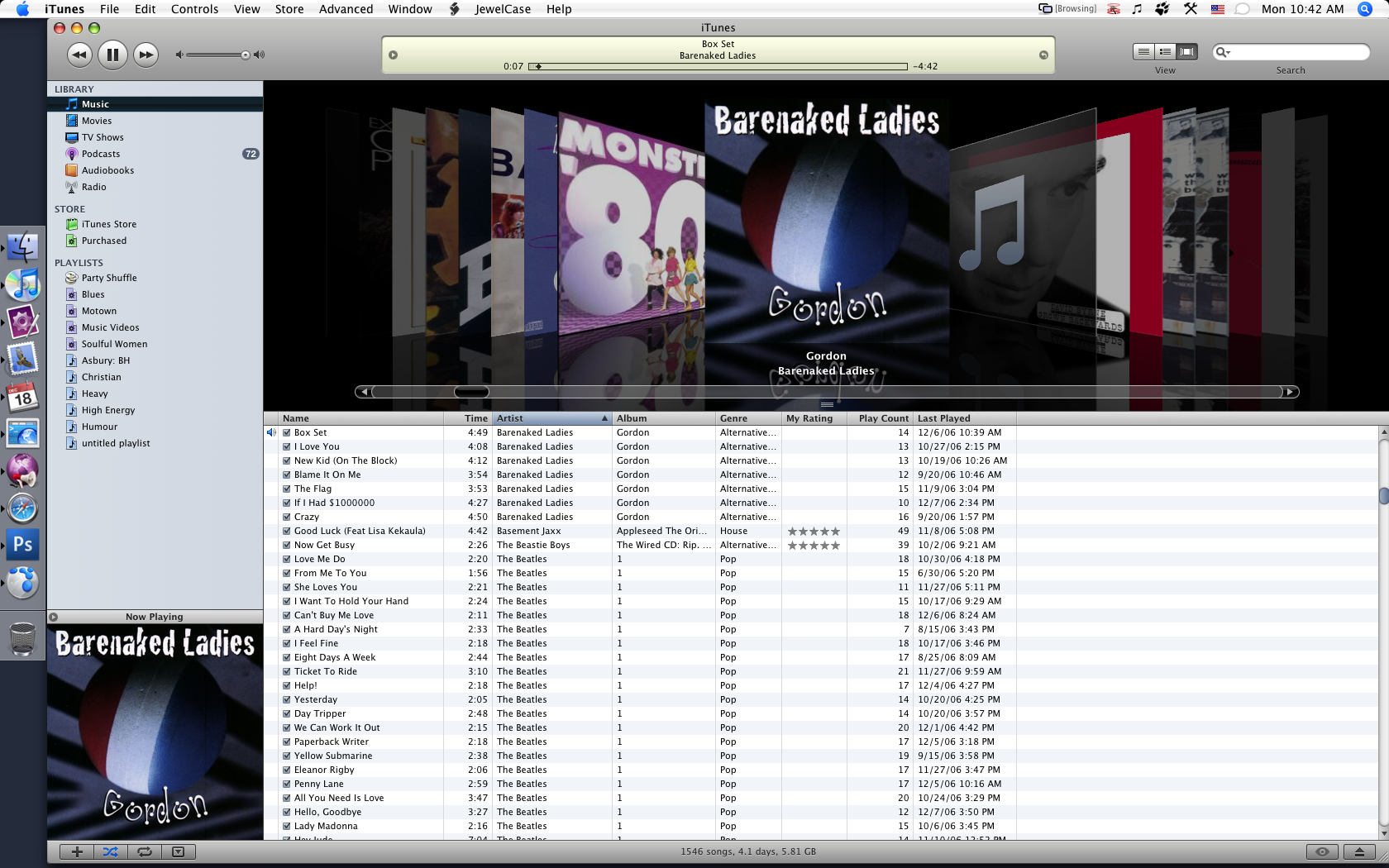Skip to next track button
Viewport: 1389px width, 868px height.
coord(146,55)
